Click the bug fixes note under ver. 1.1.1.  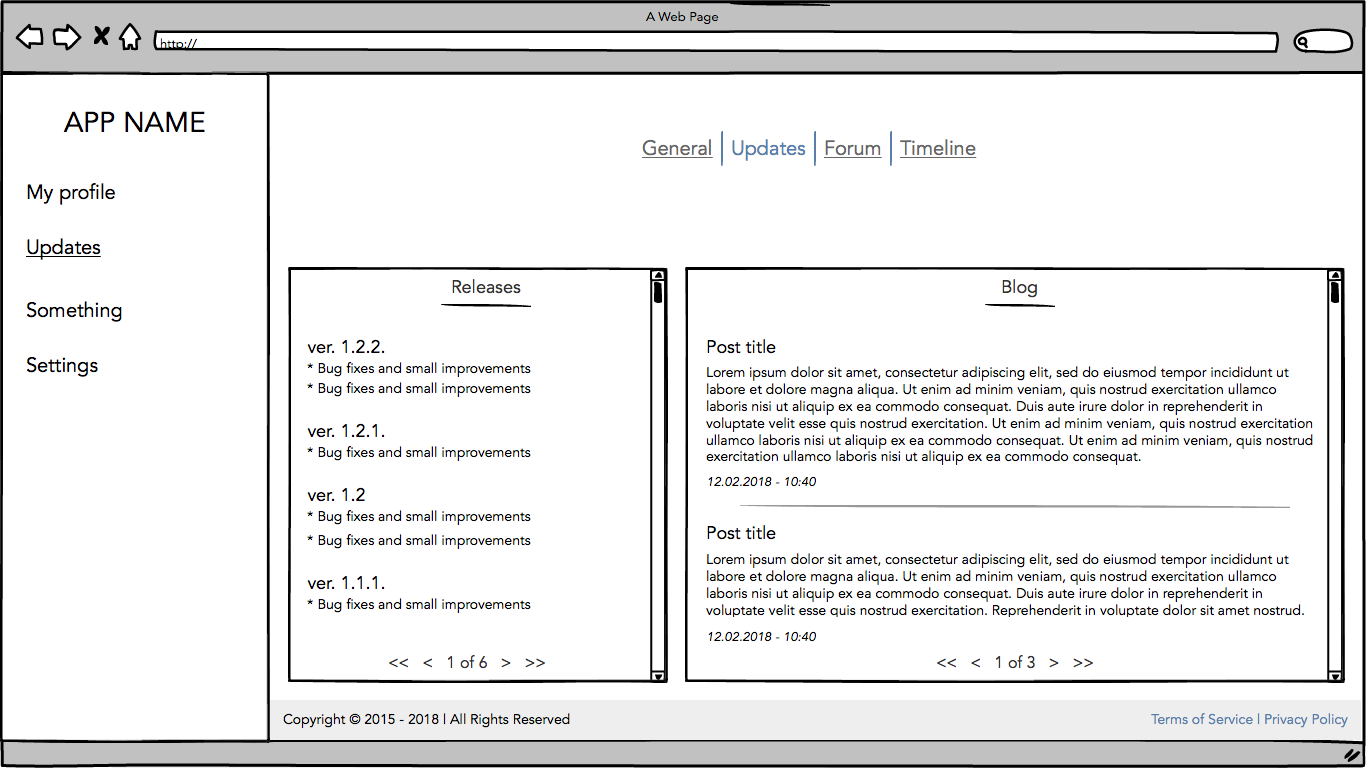pyautogui.click(x=419, y=604)
